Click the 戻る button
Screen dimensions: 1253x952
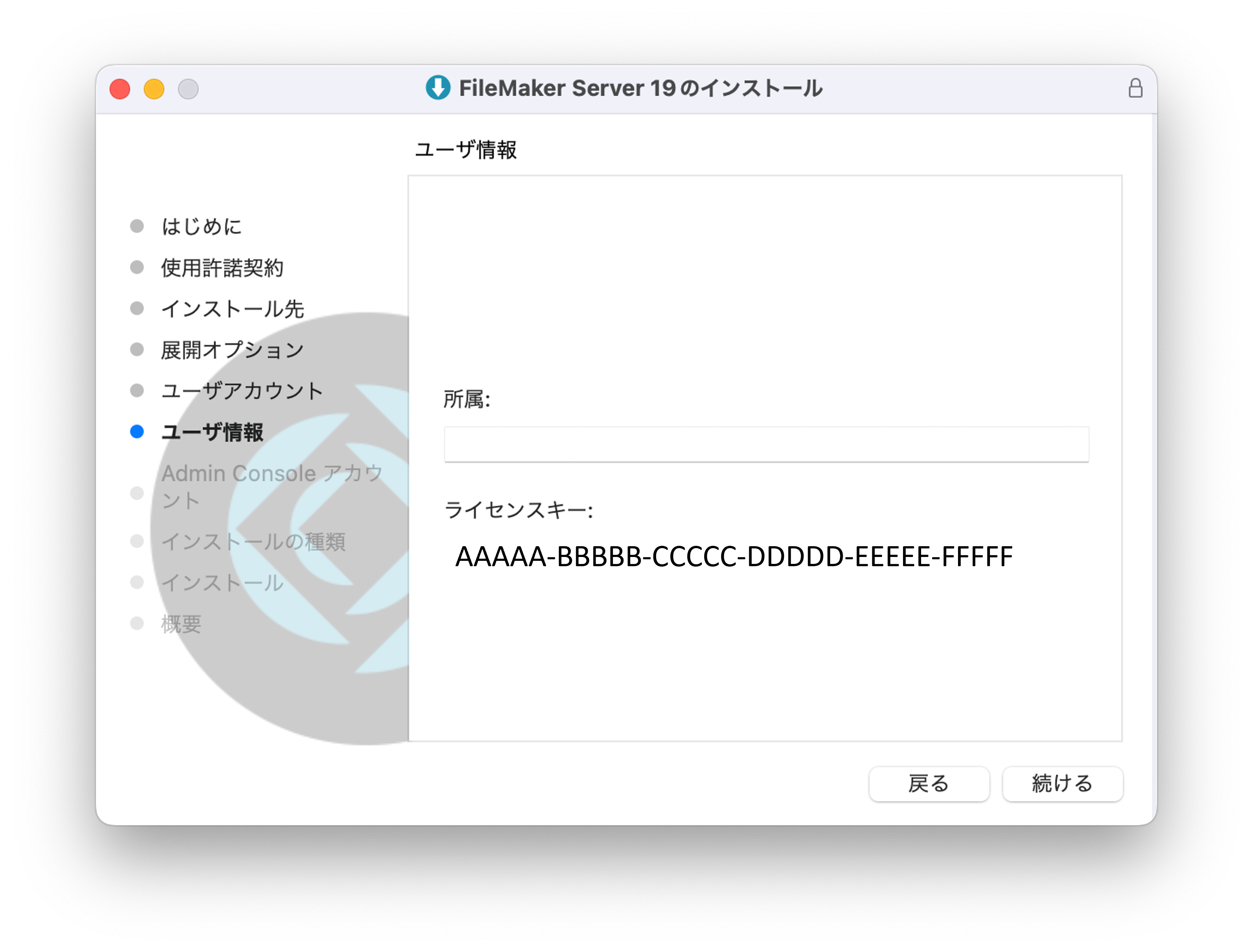pos(929,784)
